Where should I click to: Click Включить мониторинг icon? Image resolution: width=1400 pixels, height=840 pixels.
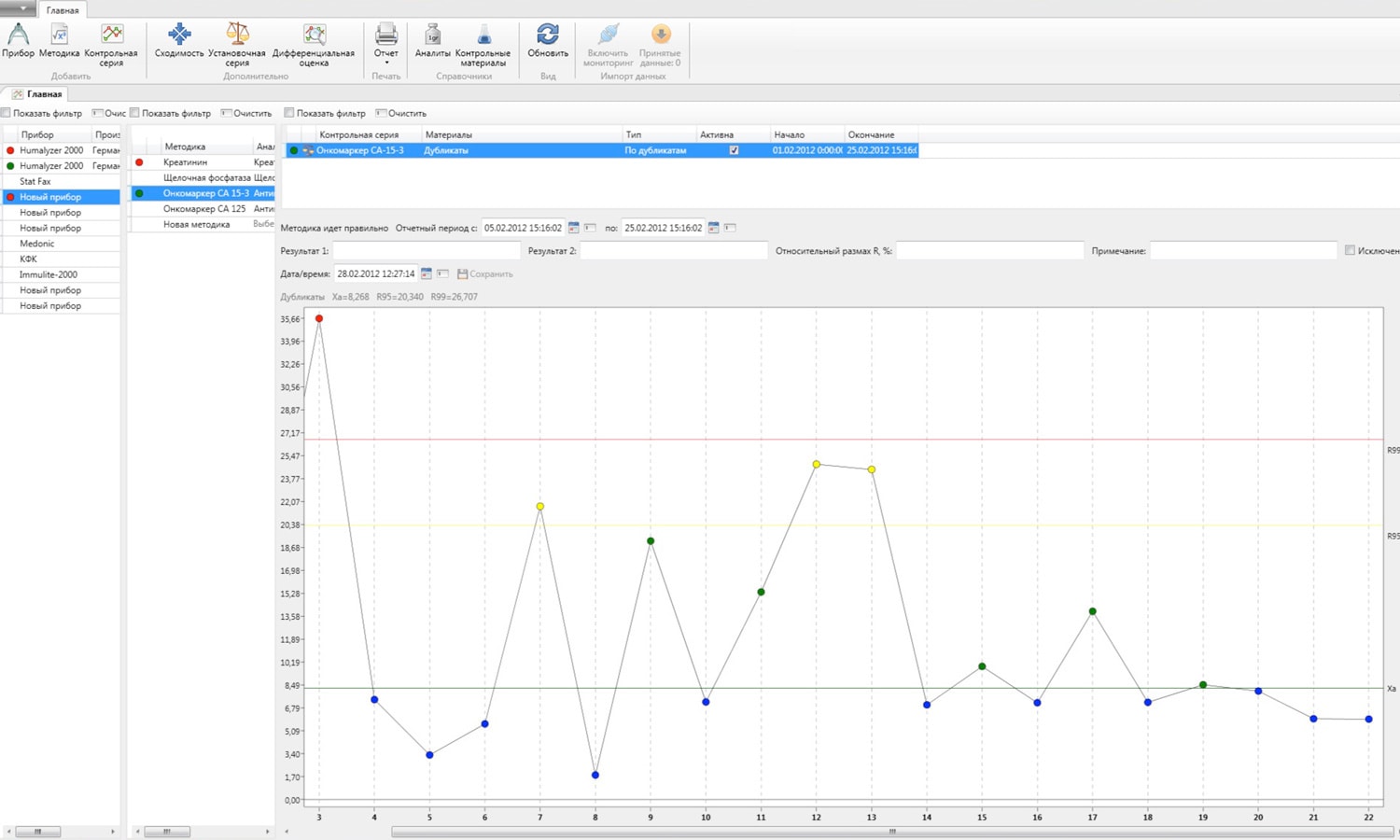point(609,35)
